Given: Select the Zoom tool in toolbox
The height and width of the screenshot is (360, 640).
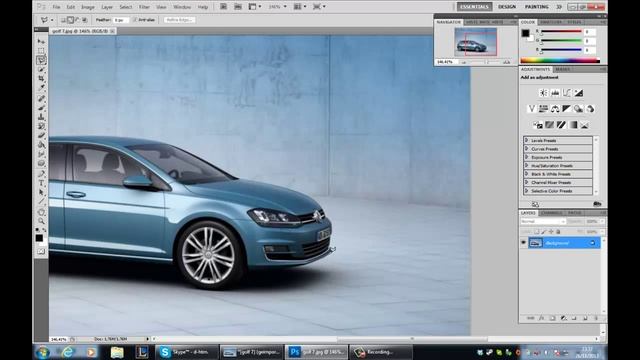Looking at the screenshot, I should tap(41, 221).
